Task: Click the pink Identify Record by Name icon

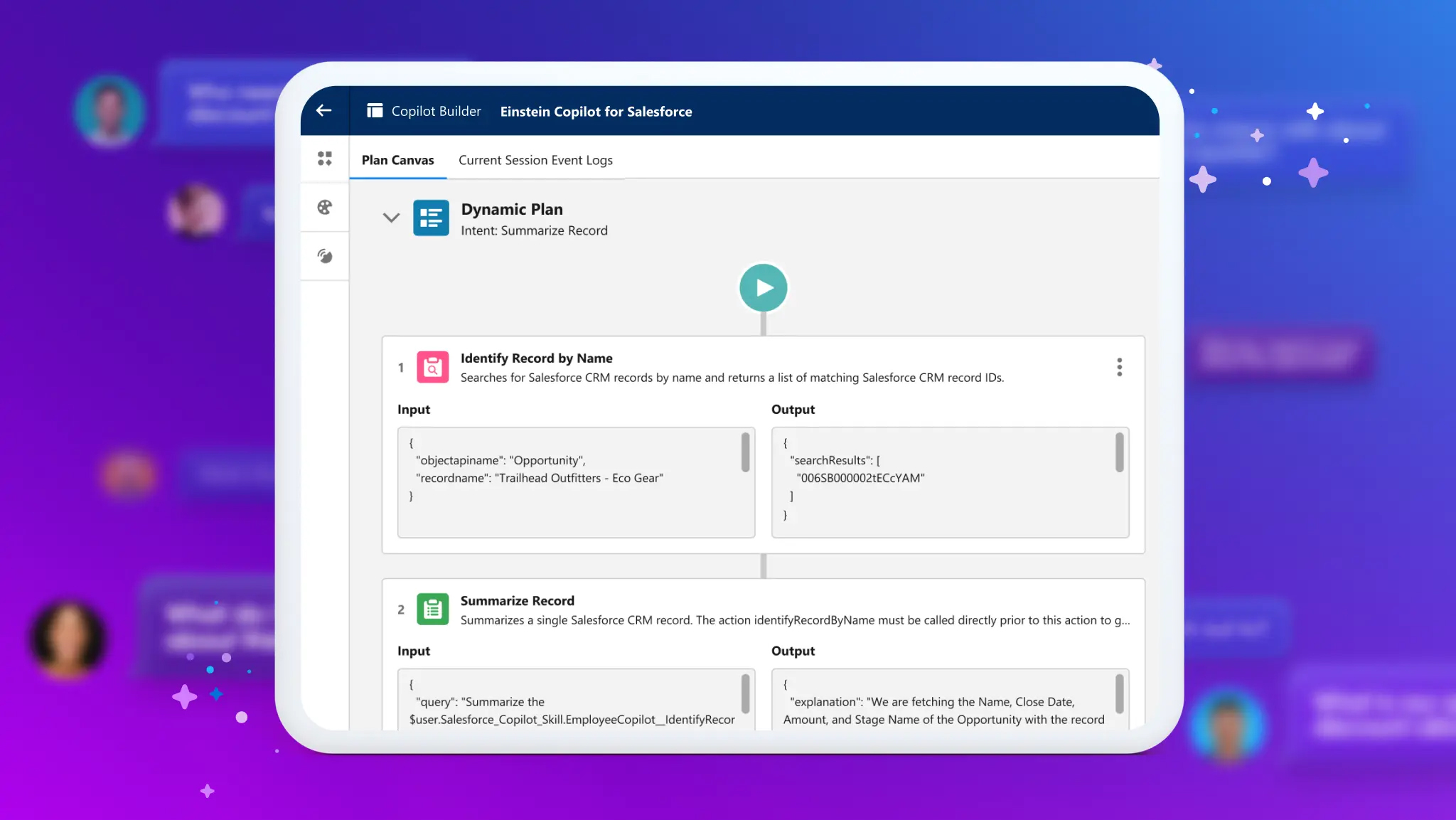Action: click(432, 367)
